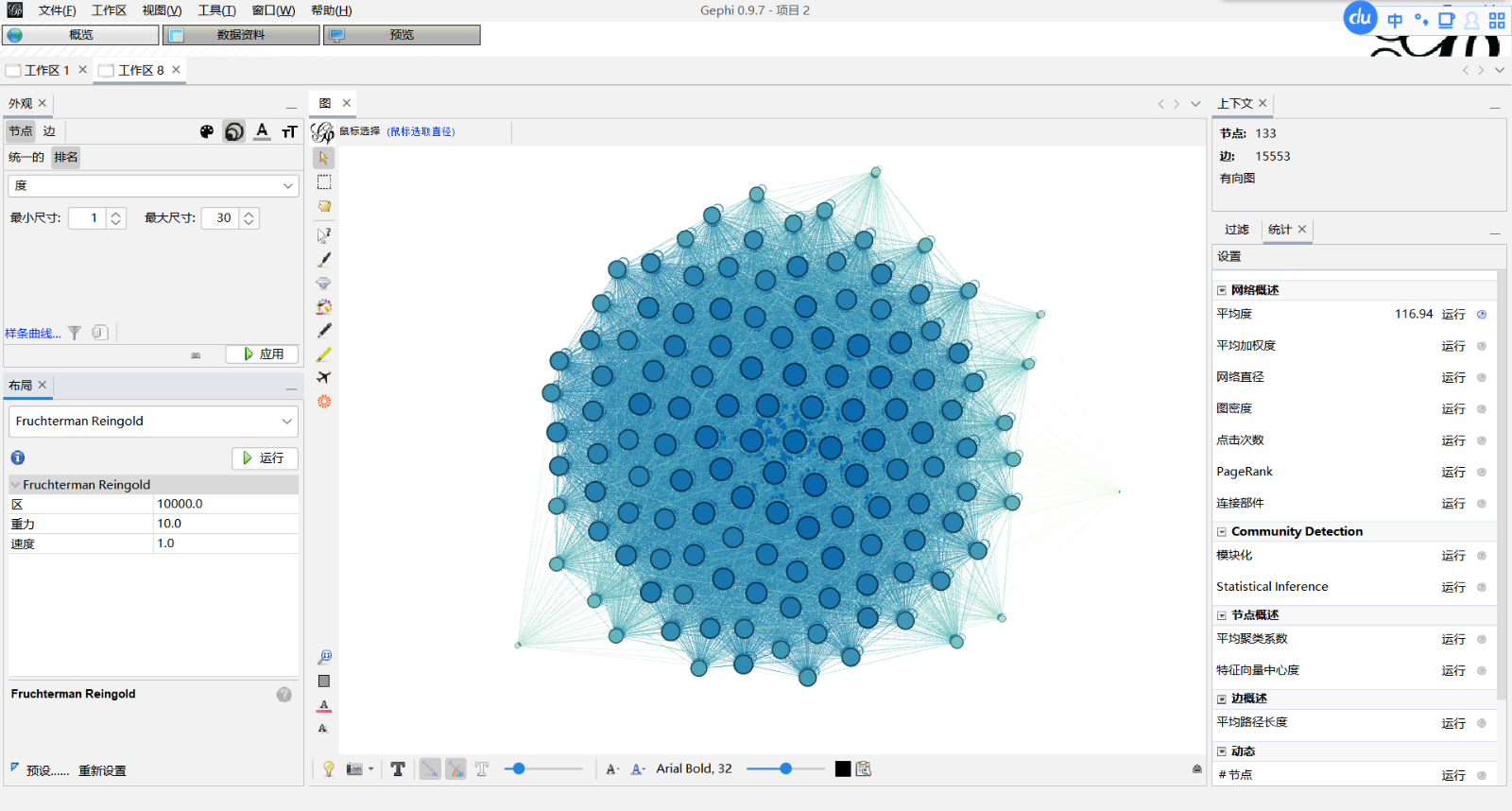Screen dimensions: 1512x811
Task: Collapse the dynamic (动态) section
Action: [x=1222, y=751]
